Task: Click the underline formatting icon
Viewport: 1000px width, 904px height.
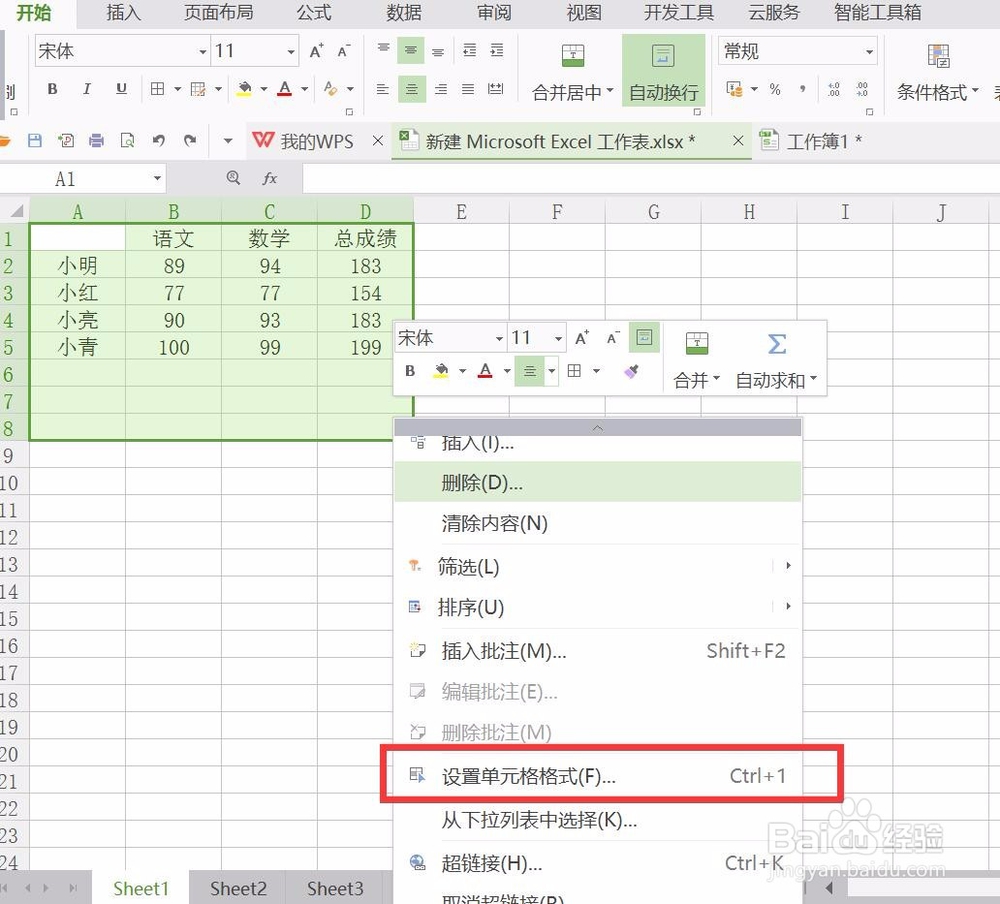Action: pyautogui.click(x=121, y=89)
